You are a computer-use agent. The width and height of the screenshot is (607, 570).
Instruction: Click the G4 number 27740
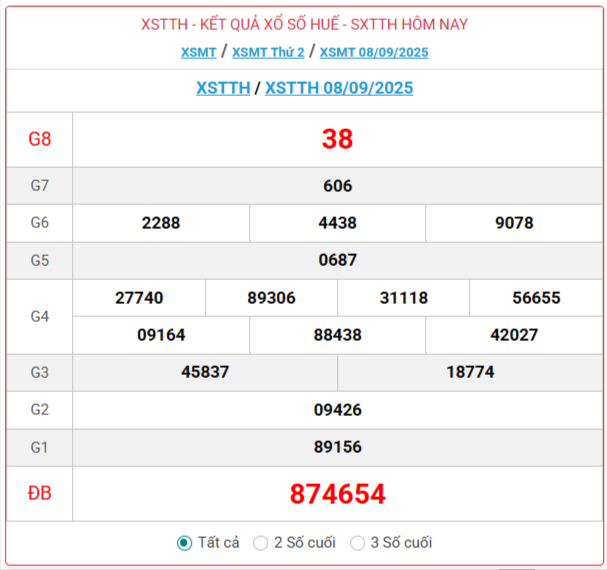coord(139,298)
